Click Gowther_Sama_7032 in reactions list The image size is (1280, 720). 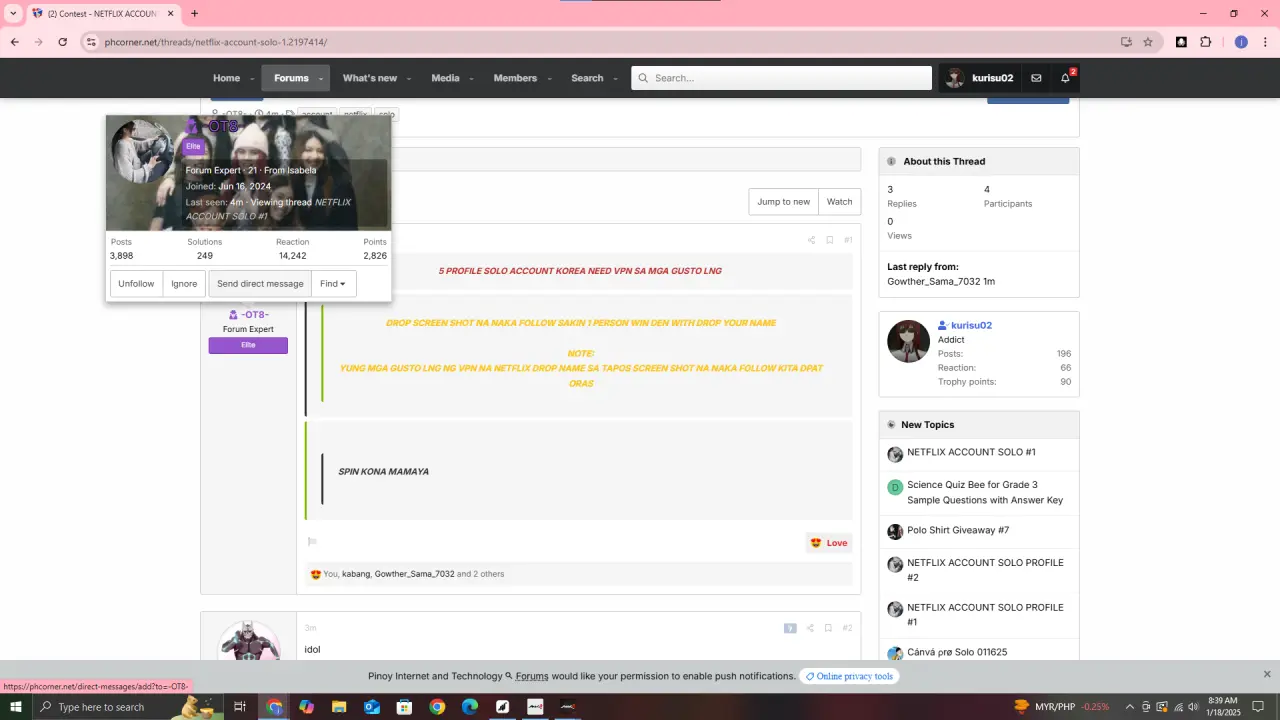(414, 574)
